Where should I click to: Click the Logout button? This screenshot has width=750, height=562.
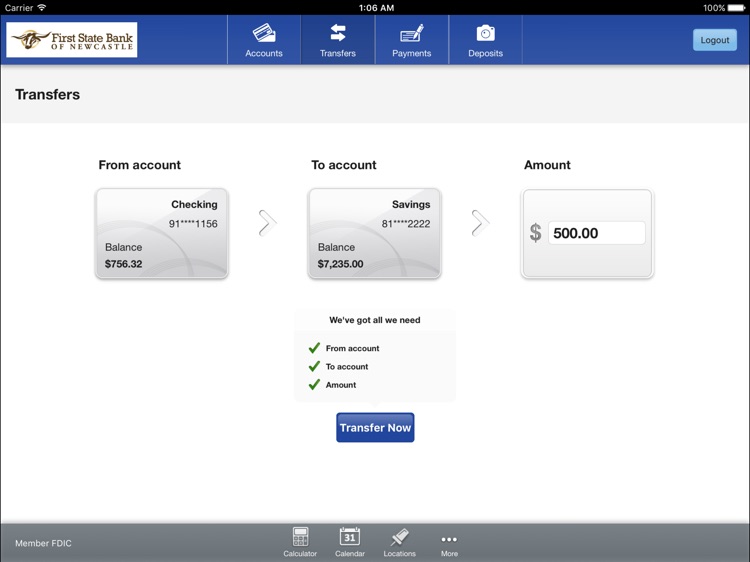pos(715,40)
